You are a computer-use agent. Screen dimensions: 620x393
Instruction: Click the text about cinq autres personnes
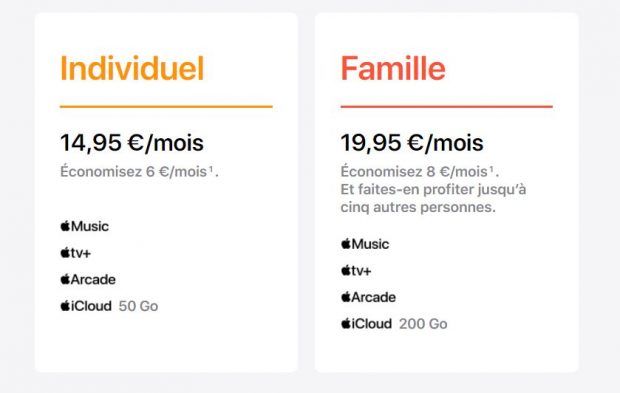[x=433, y=198]
